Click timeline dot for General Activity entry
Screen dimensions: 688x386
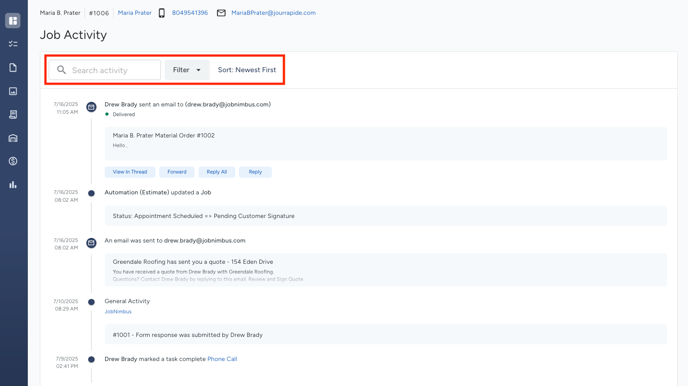point(91,302)
